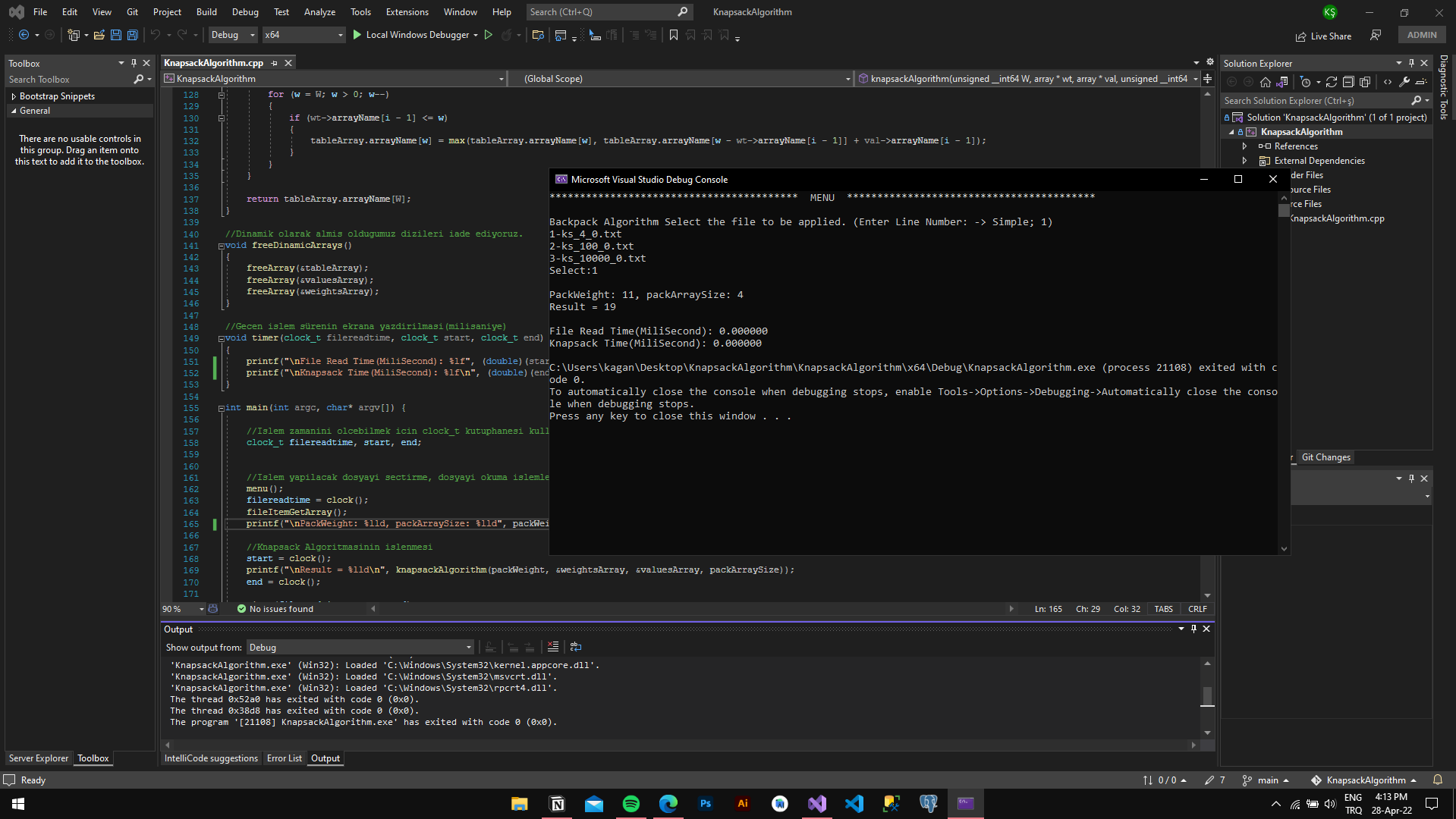Click the split editor icon above the scrollbar
Viewport: 1456px width, 819px height.
[x=1207, y=79]
